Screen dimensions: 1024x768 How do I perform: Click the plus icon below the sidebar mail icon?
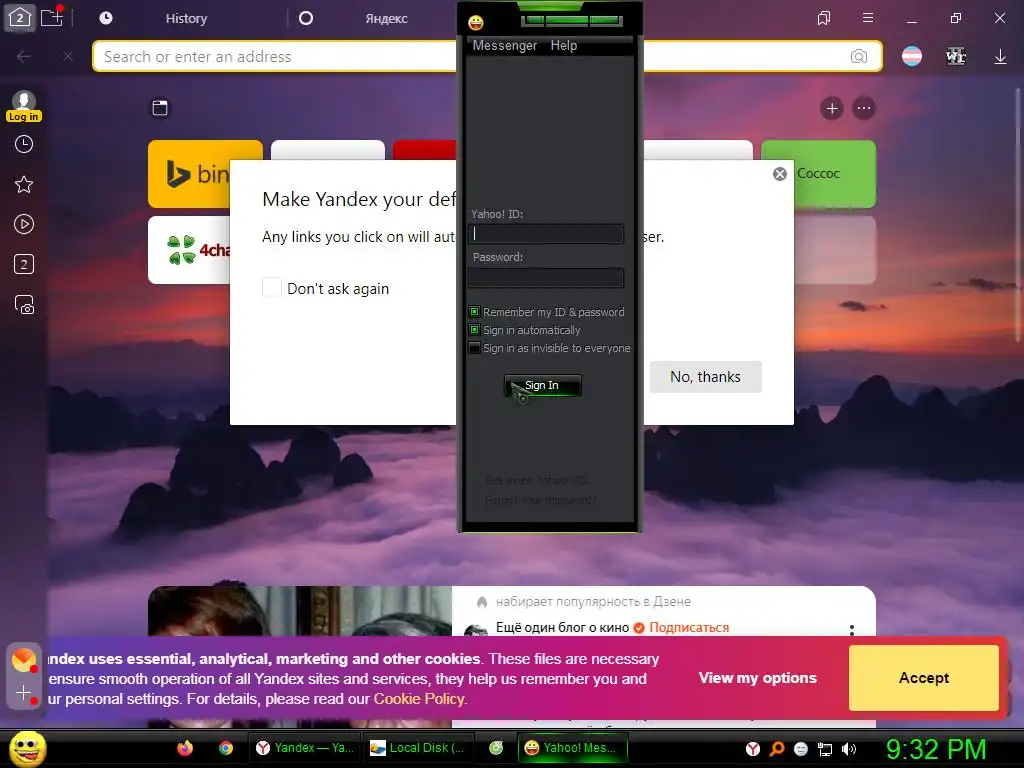23,693
